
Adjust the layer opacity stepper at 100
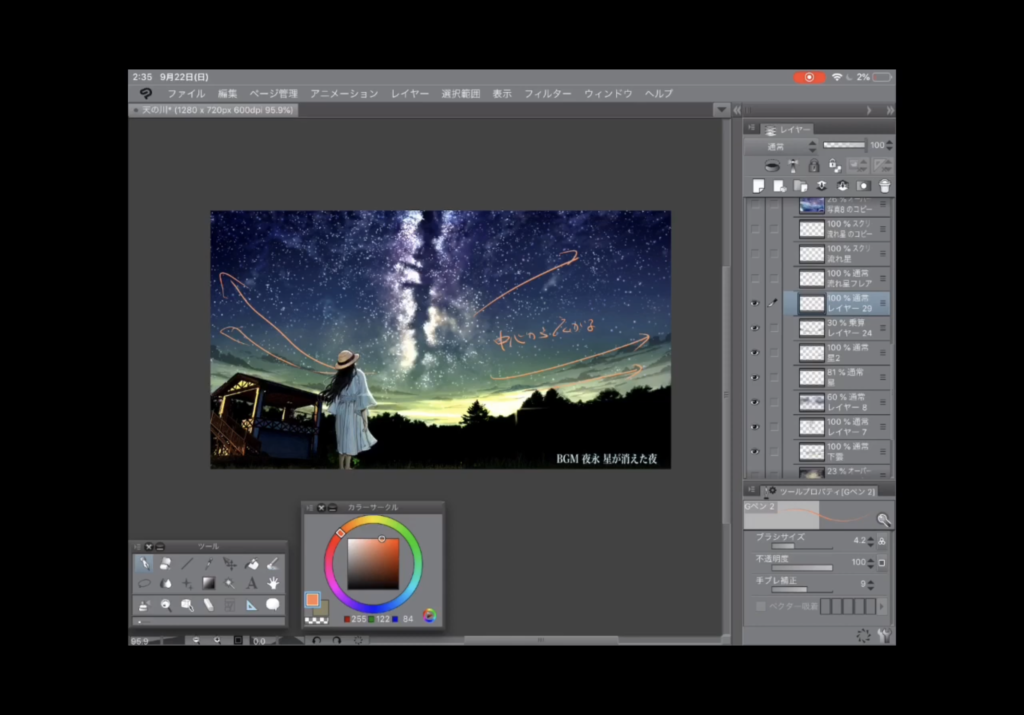tap(889, 146)
